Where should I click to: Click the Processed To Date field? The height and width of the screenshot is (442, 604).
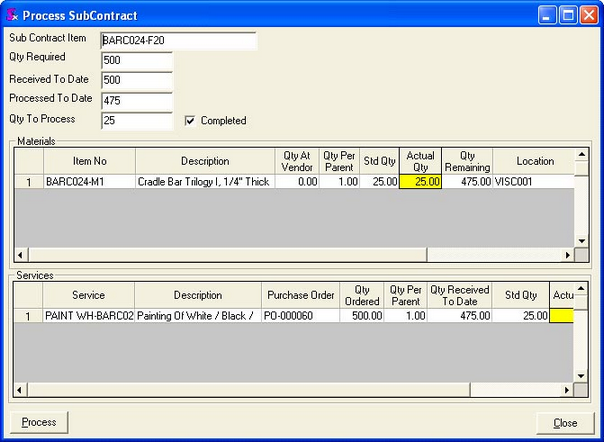(136, 101)
